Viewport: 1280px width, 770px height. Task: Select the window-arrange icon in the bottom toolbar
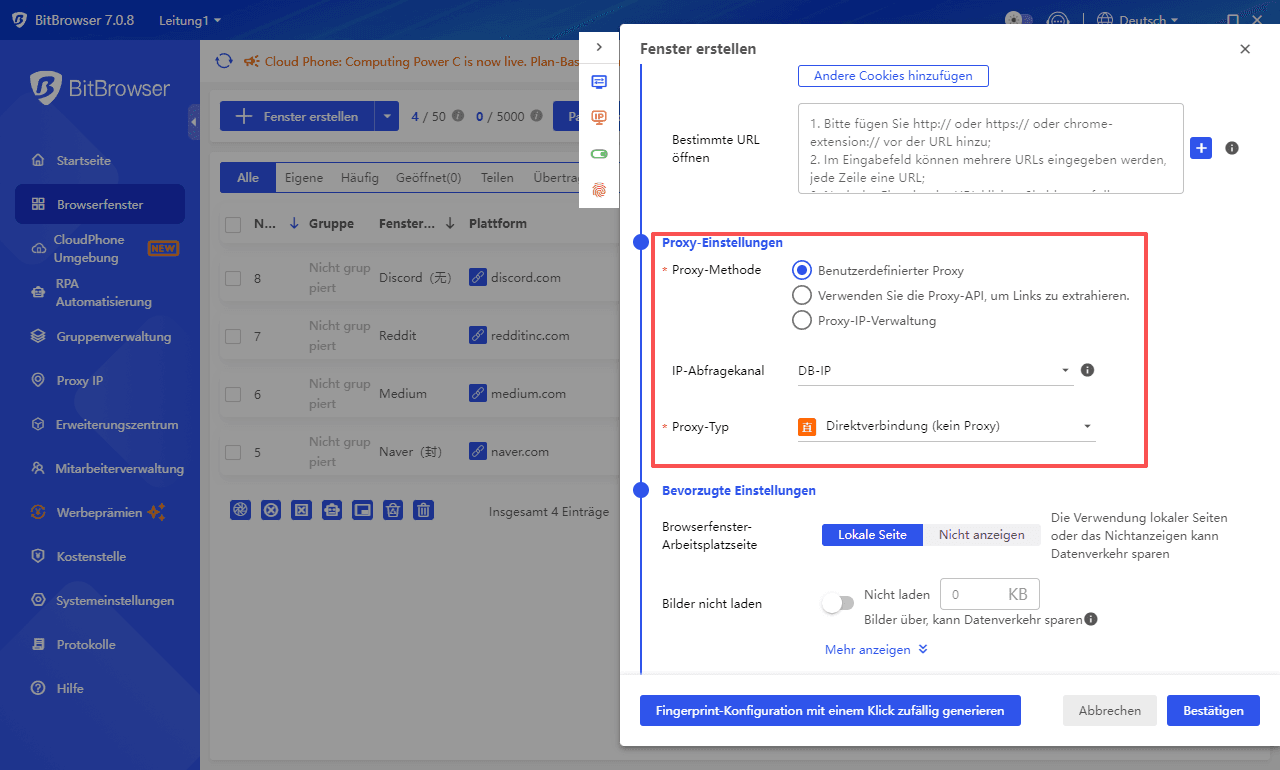(x=363, y=510)
